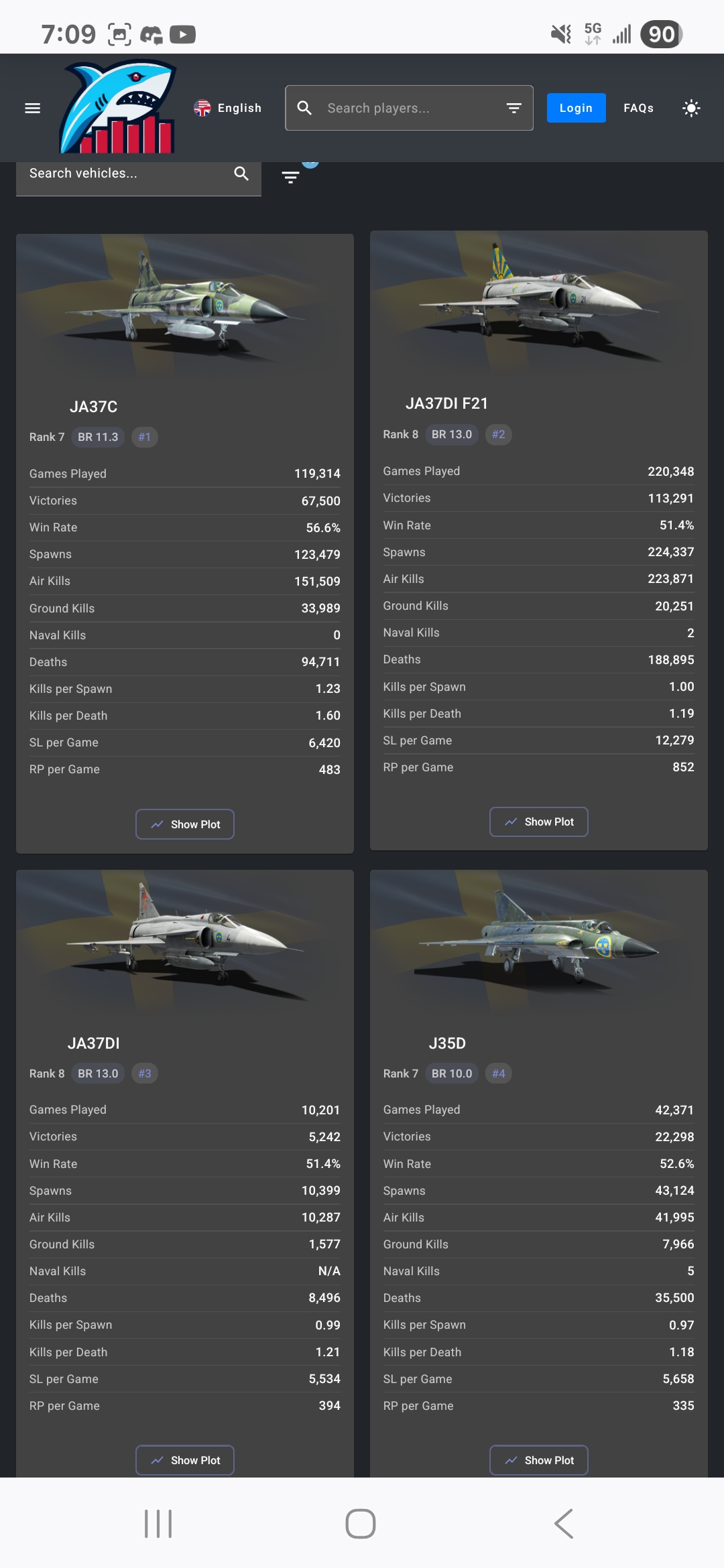Change language from English
The width and height of the screenshot is (724, 1568).
click(228, 108)
